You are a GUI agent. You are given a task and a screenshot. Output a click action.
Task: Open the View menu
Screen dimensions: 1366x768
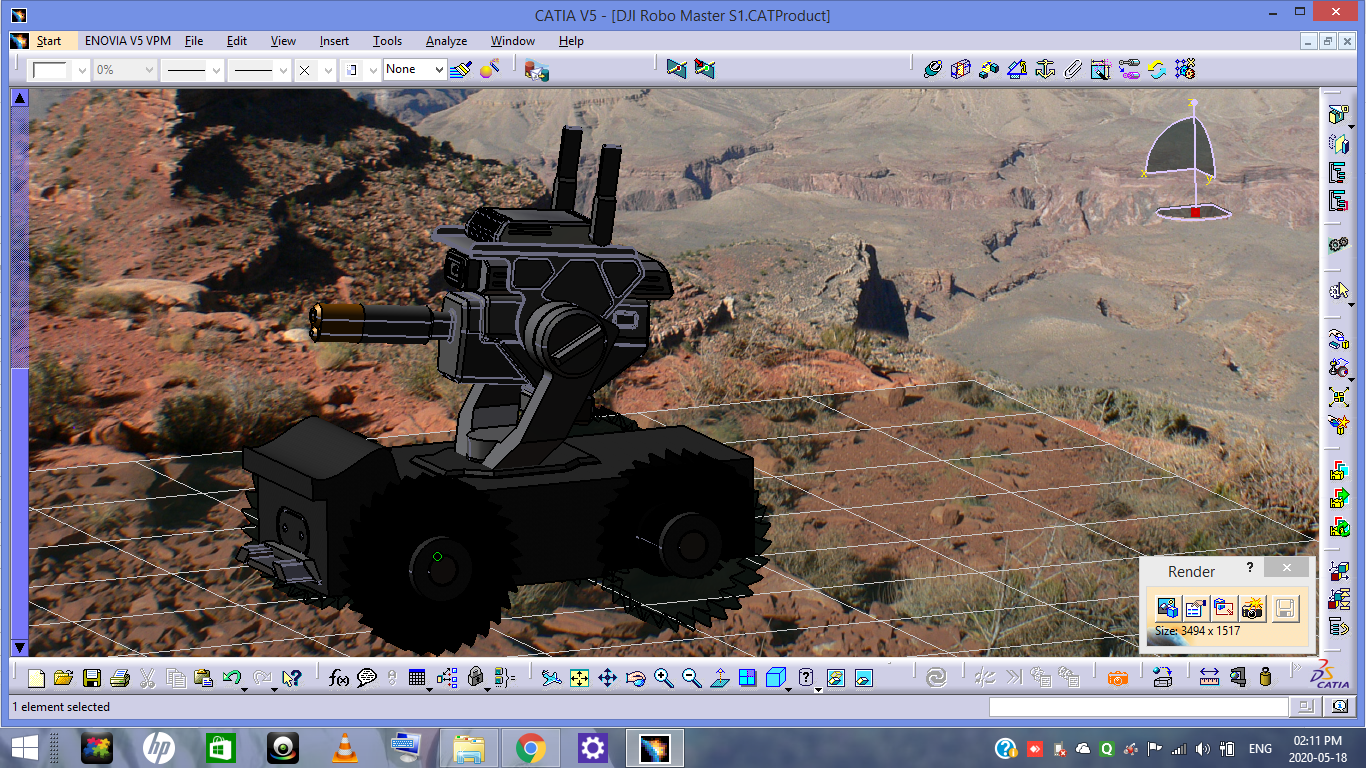(283, 41)
